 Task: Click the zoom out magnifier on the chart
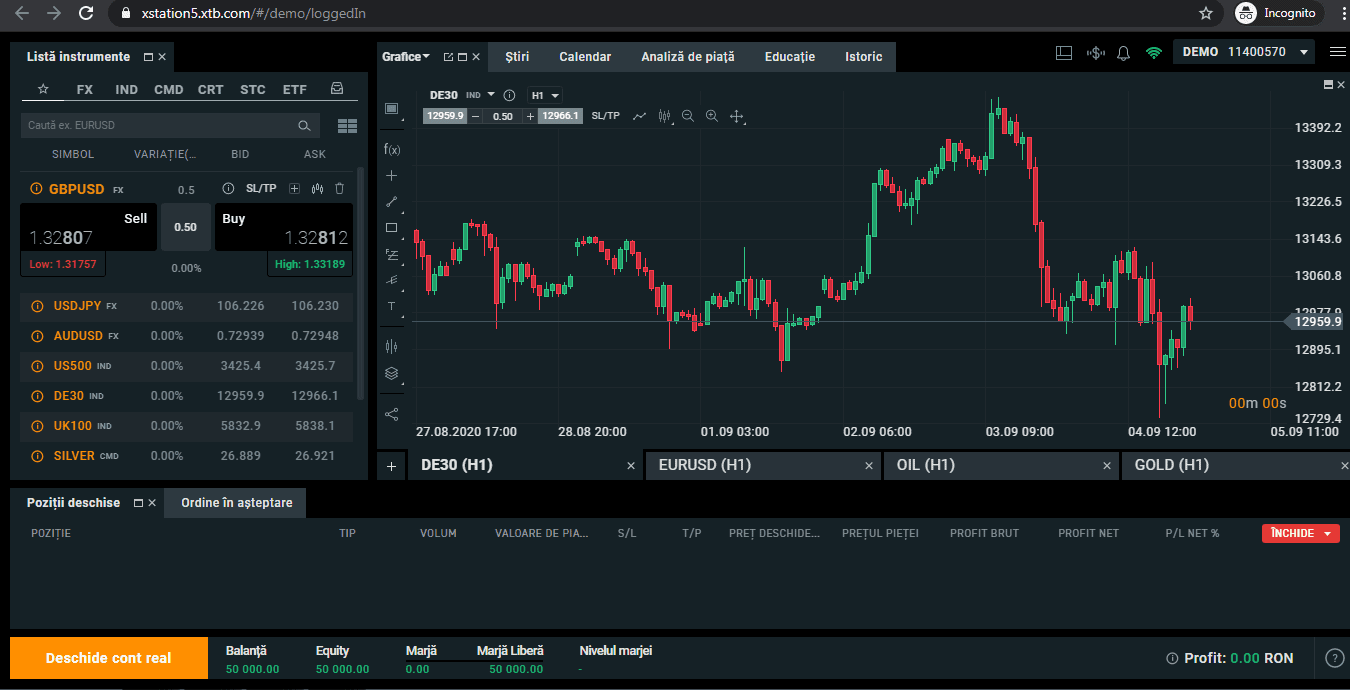pos(688,116)
